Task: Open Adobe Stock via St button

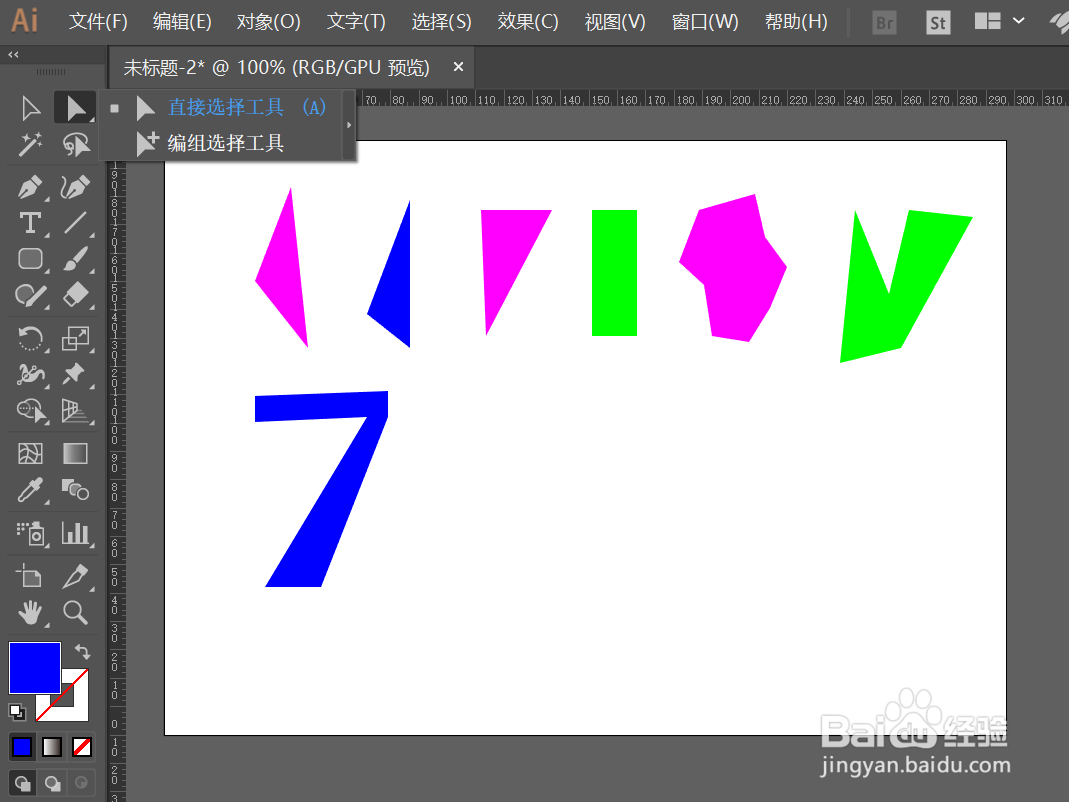Action: (x=938, y=23)
